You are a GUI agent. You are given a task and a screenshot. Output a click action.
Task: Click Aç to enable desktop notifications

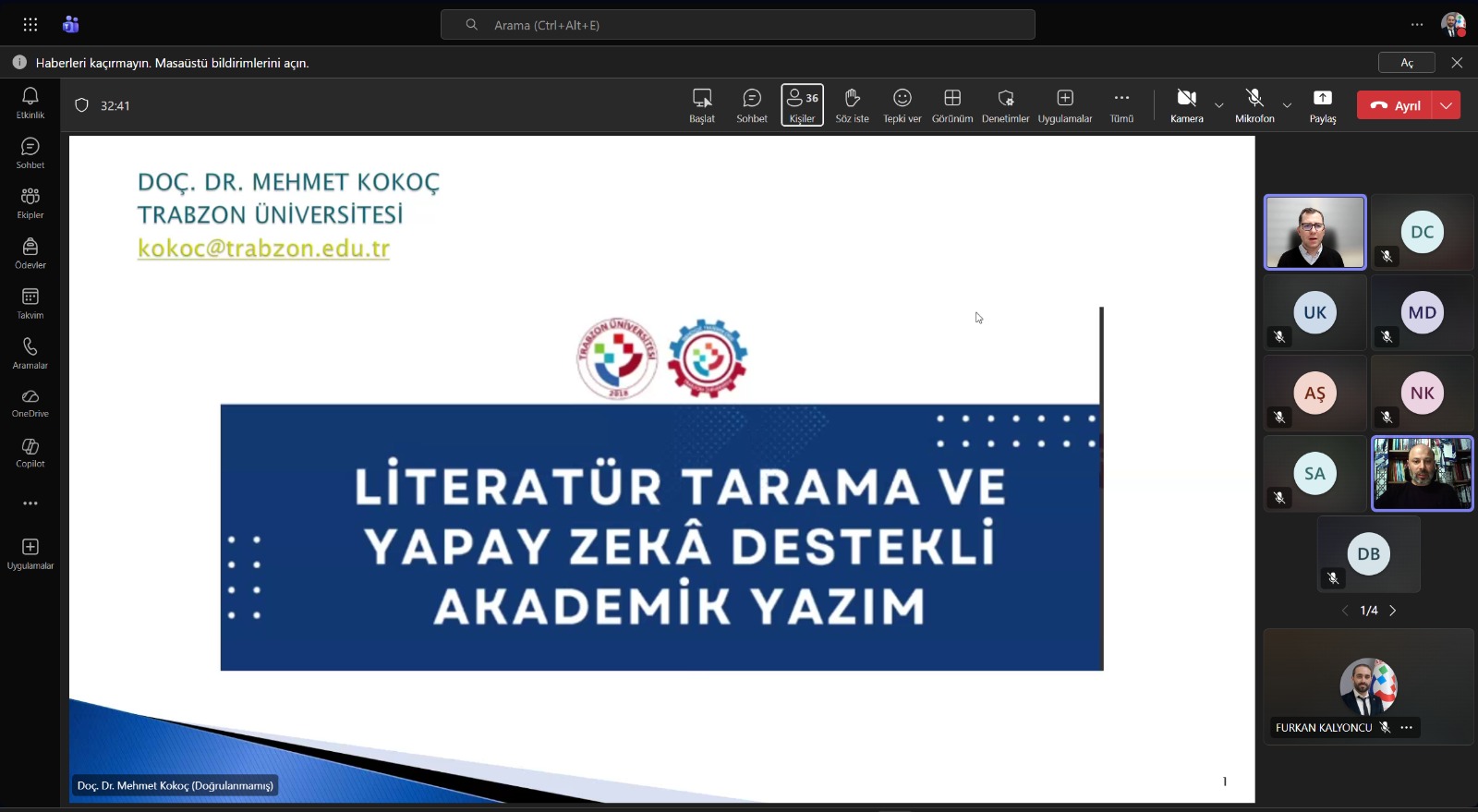pos(1406,63)
